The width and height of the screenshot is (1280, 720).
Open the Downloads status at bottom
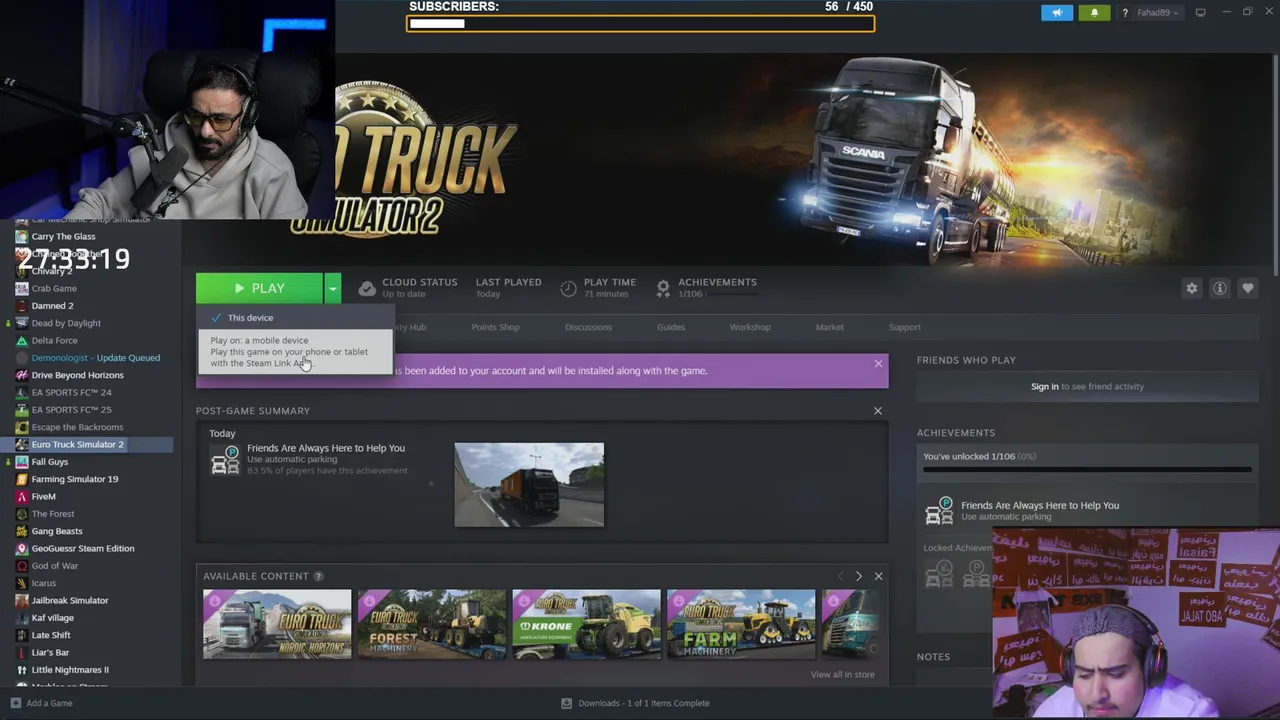point(635,703)
